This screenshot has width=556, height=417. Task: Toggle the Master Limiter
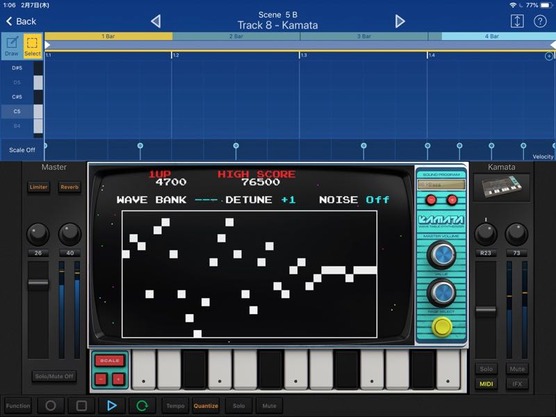(38, 187)
